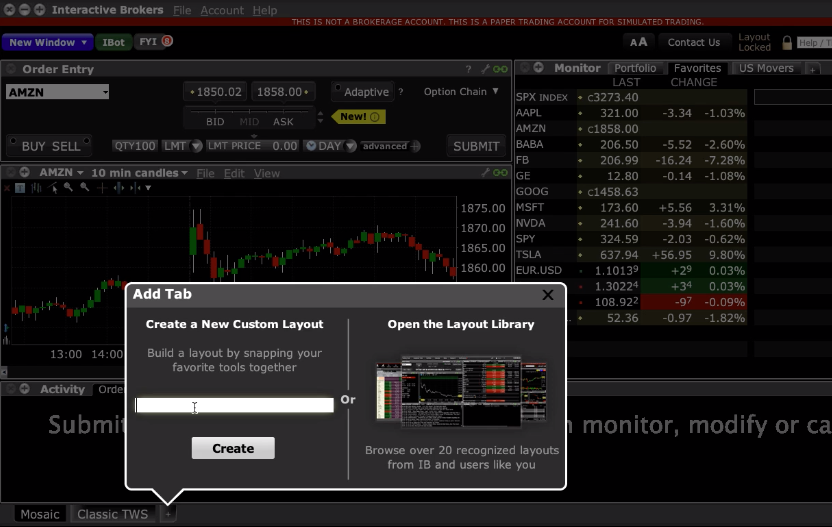832x527 pixels.
Task: Expand advanced order options
Action: (x=391, y=146)
